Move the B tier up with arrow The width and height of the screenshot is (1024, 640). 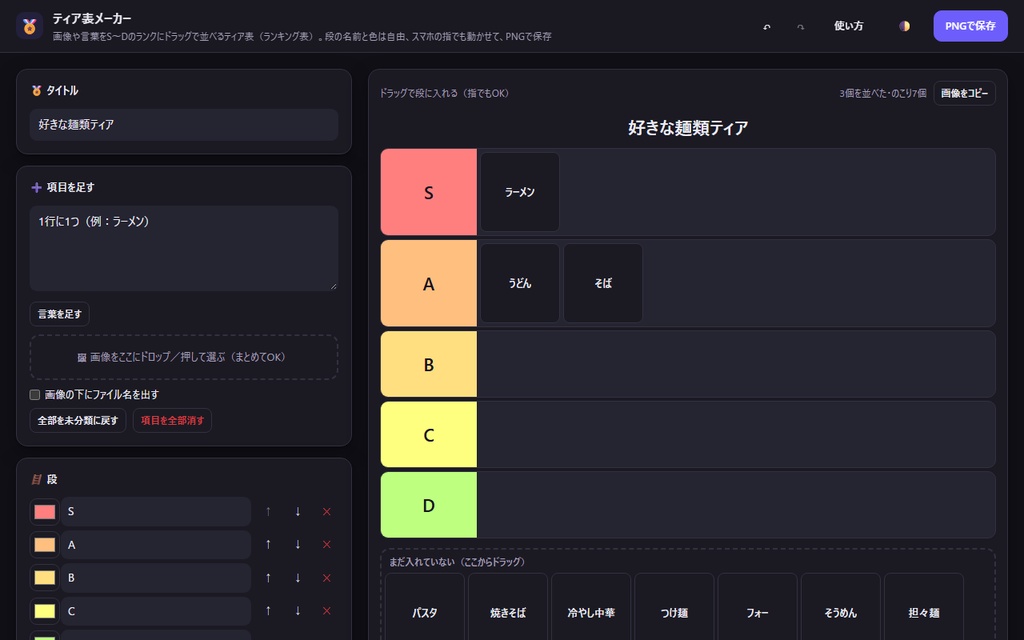[x=268, y=578]
